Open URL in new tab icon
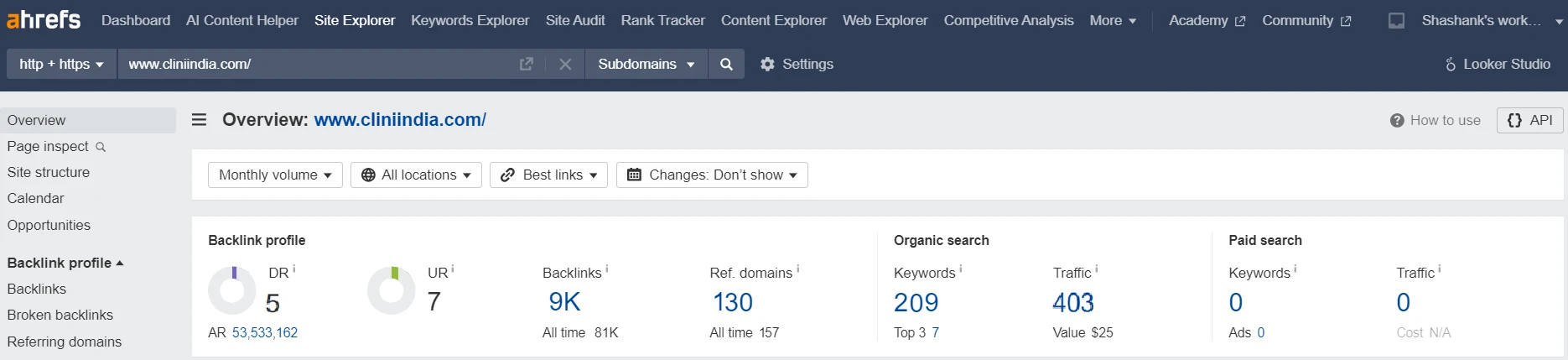This screenshot has width=1568, height=360. 526,64
